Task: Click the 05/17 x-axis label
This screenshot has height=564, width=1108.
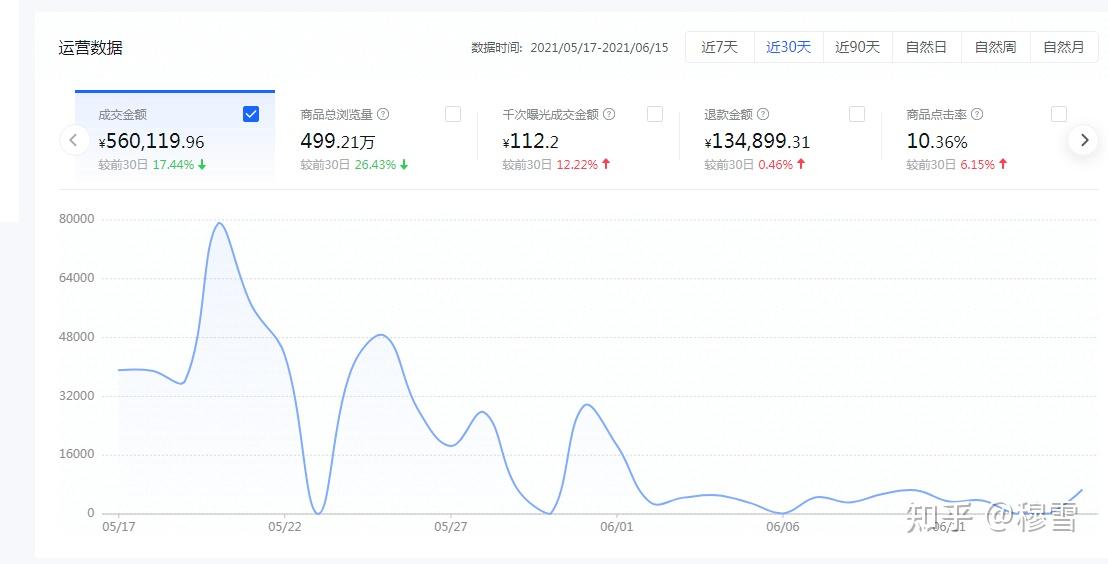Action: pos(119,527)
